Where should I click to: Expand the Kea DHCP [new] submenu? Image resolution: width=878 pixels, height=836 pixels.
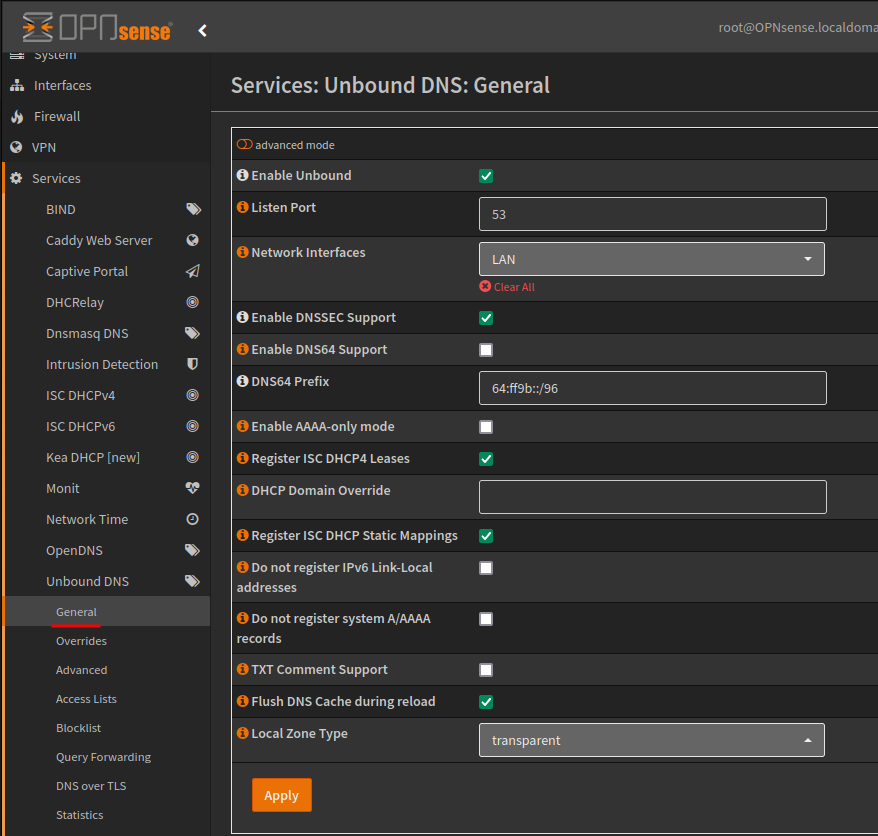coord(106,457)
